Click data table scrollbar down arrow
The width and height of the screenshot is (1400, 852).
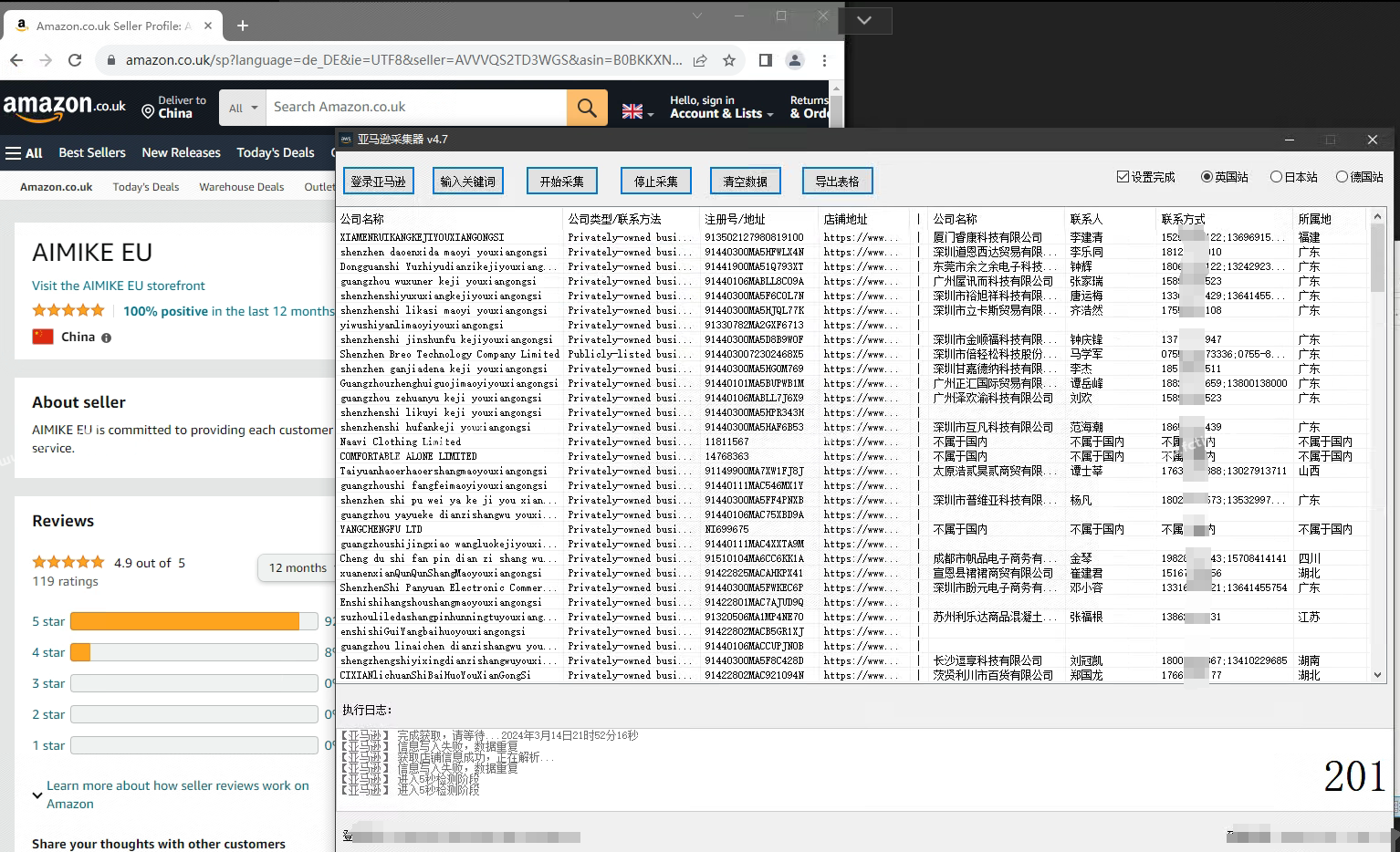pos(1377,675)
